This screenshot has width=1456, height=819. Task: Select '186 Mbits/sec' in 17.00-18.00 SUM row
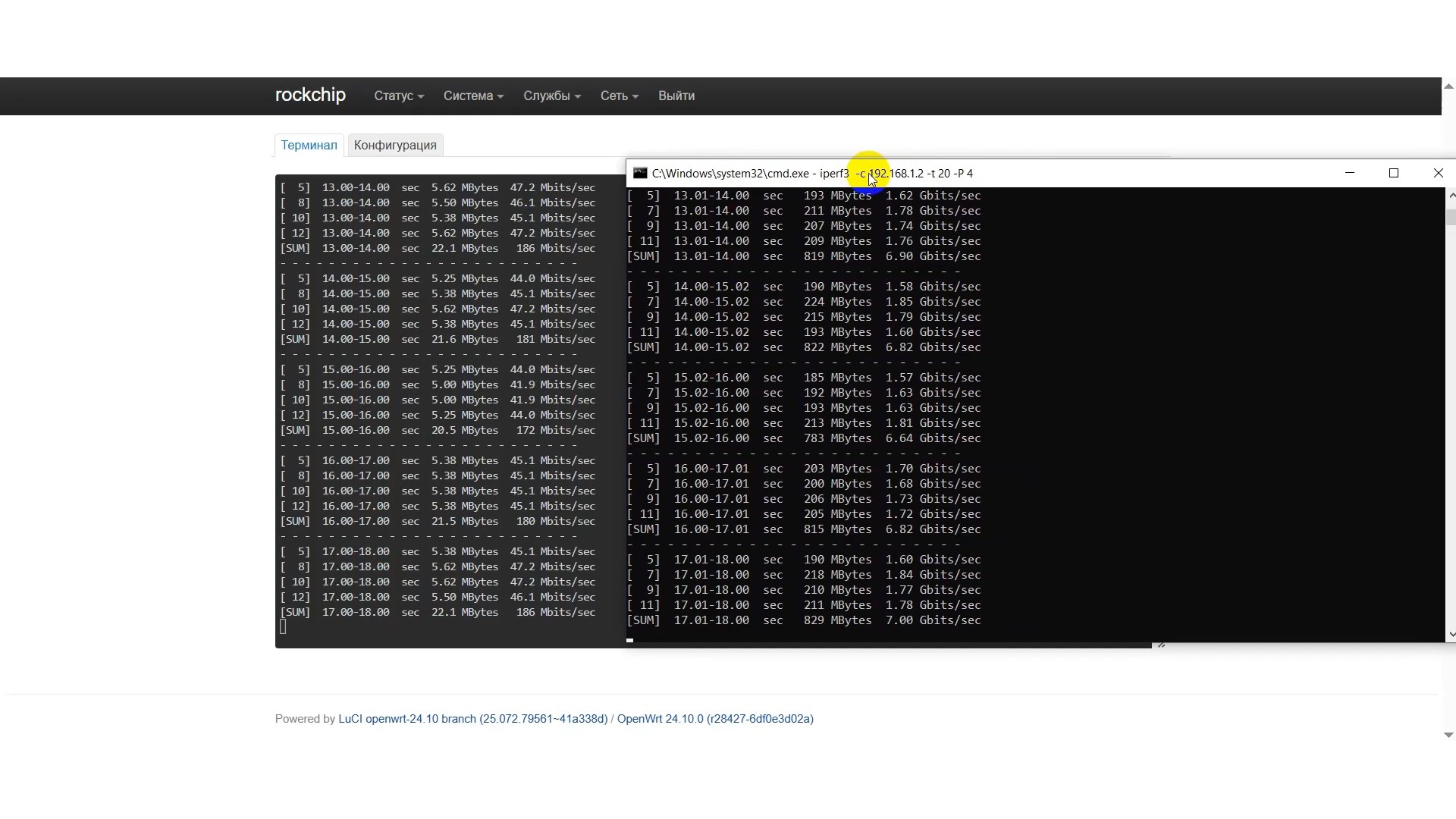pos(556,612)
